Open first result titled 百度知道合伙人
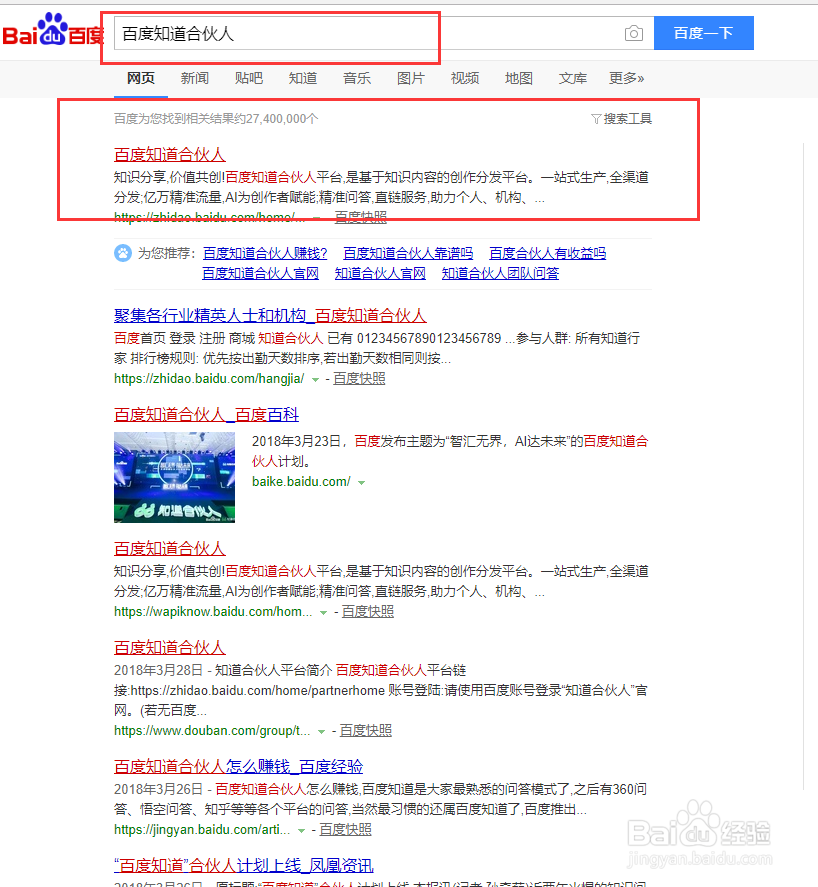Image resolution: width=818 pixels, height=887 pixels. [170, 154]
